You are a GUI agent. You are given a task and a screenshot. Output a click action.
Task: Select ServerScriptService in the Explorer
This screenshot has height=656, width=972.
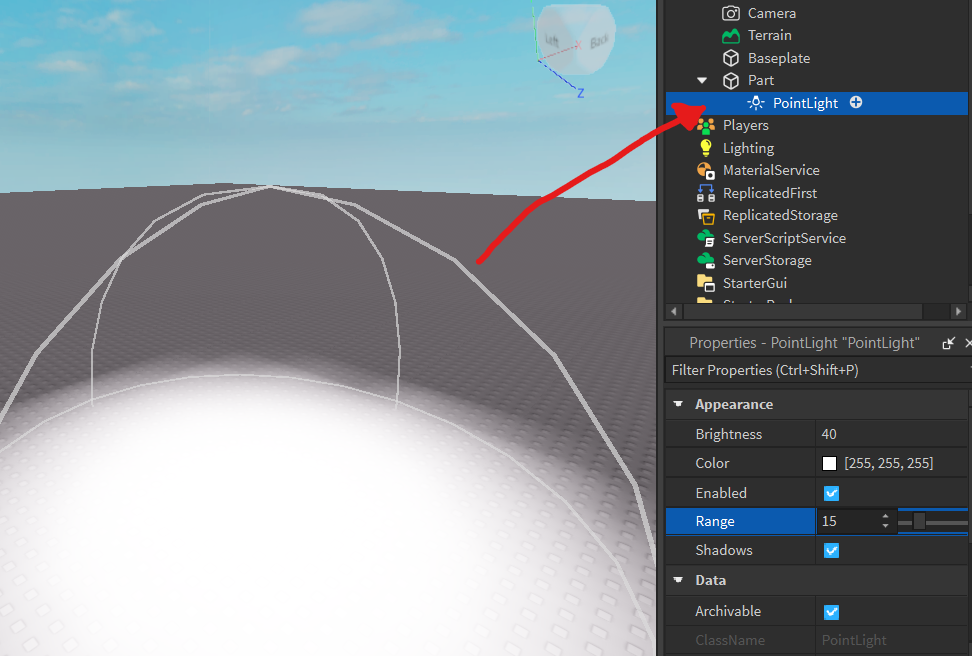point(784,238)
